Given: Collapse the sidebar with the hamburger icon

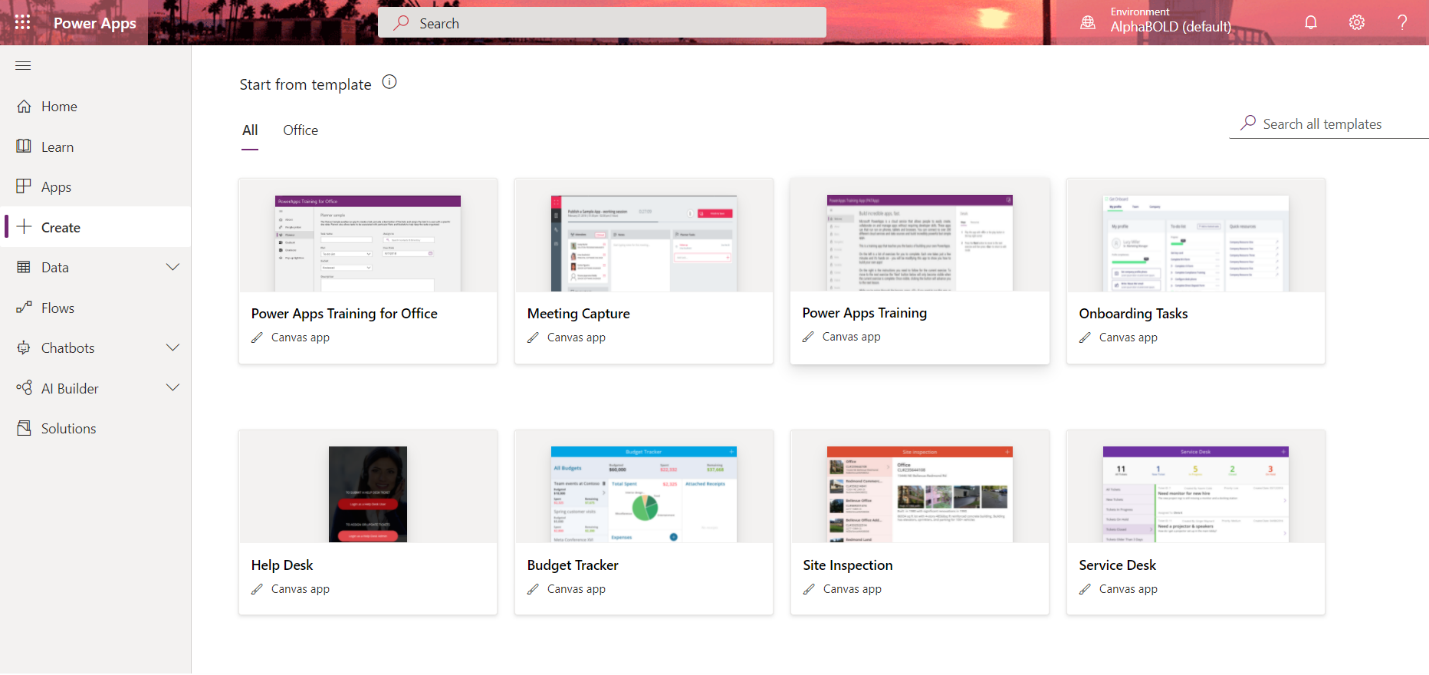Looking at the screenshot, I should [x=23, y=66].
